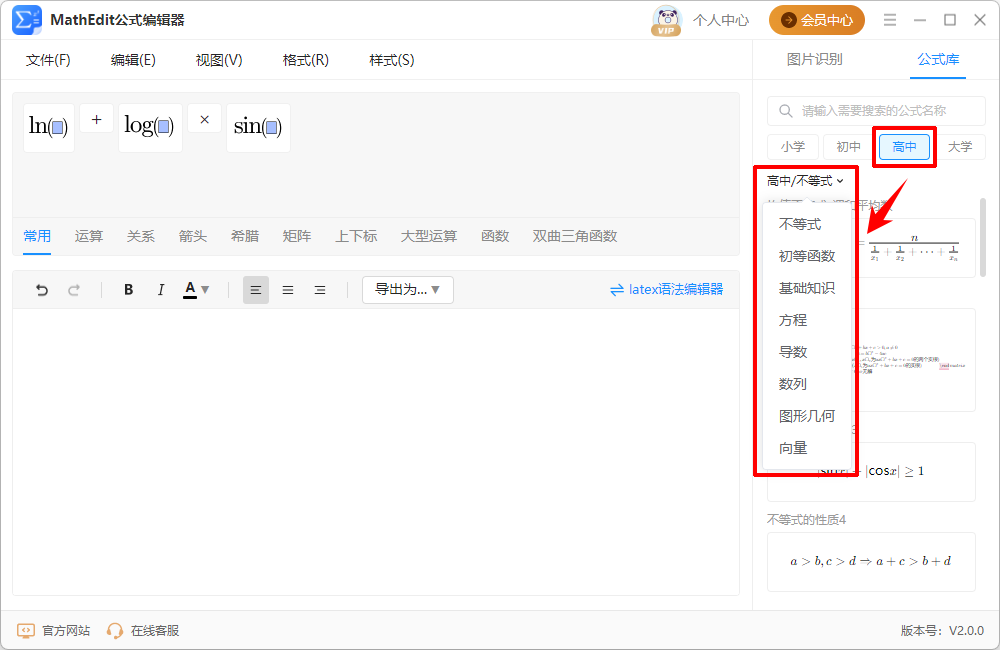
Task: Undo the last edit
Action: click(42, 290)
